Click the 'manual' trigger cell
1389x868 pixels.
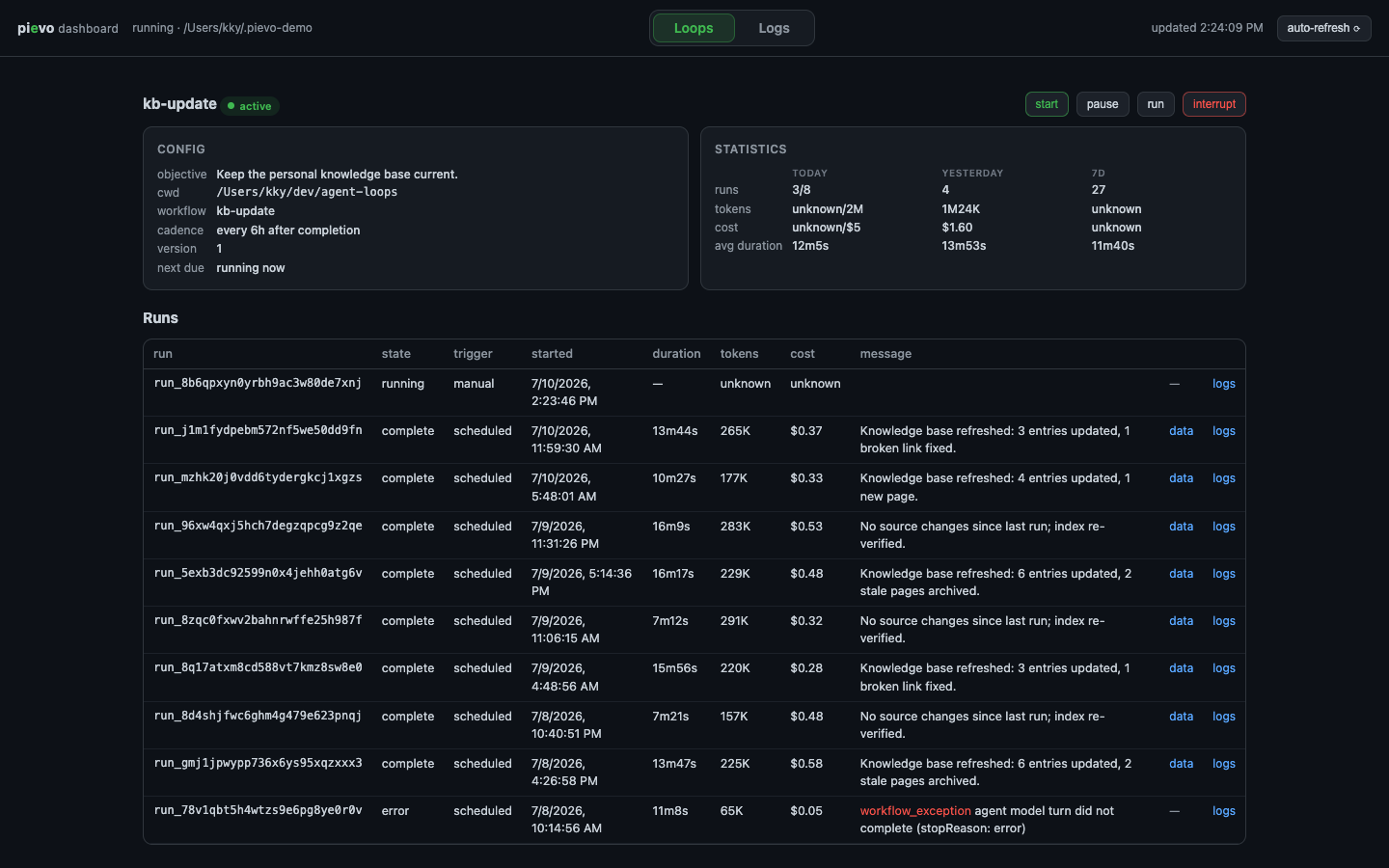click(474, 384)
